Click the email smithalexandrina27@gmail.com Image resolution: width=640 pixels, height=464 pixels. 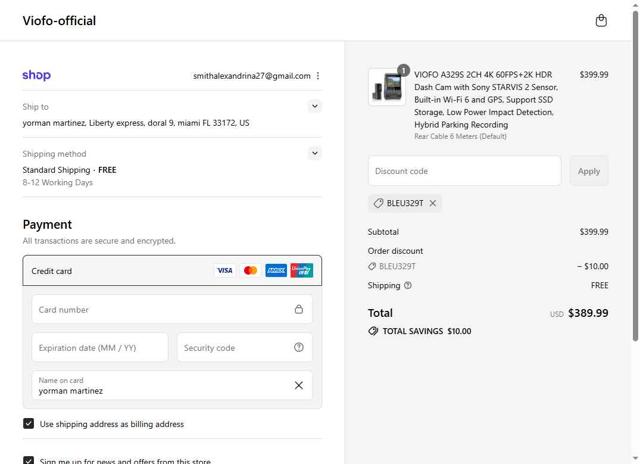251,76
